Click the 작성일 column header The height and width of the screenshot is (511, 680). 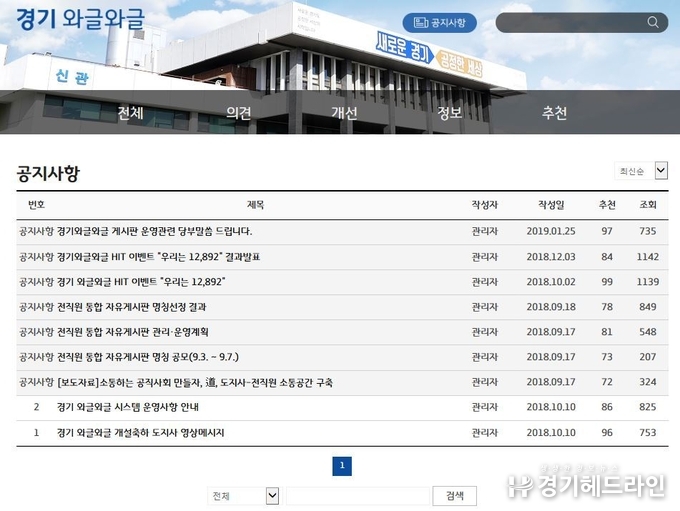pos(551,205)
